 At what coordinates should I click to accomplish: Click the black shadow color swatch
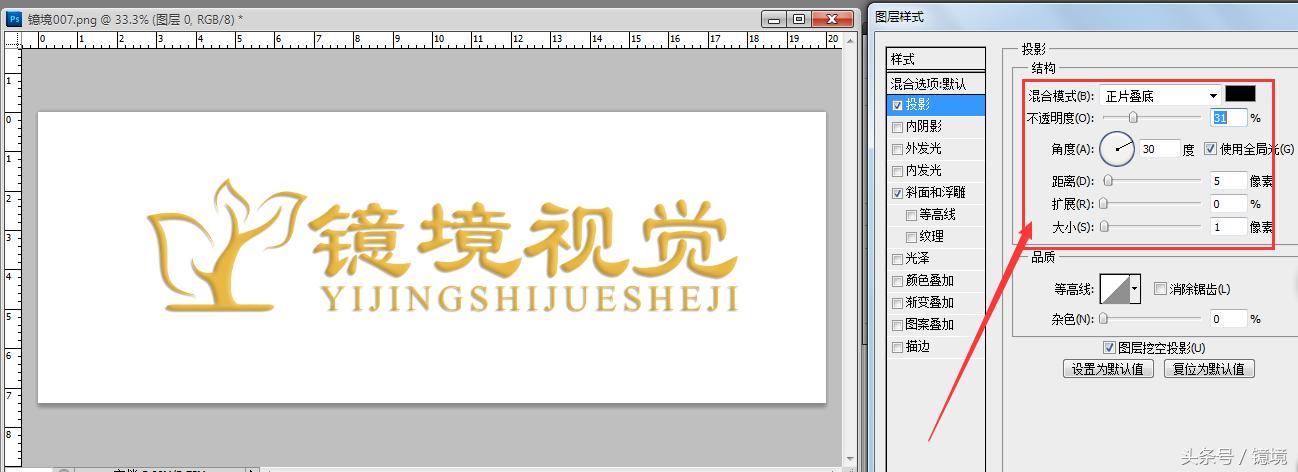click(1240, 94)
